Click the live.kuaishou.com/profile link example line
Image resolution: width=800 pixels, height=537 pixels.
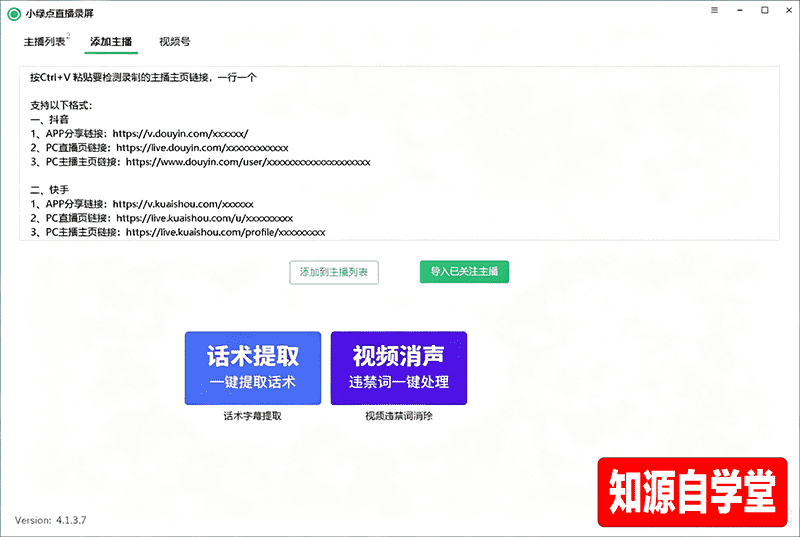point(178,233)
